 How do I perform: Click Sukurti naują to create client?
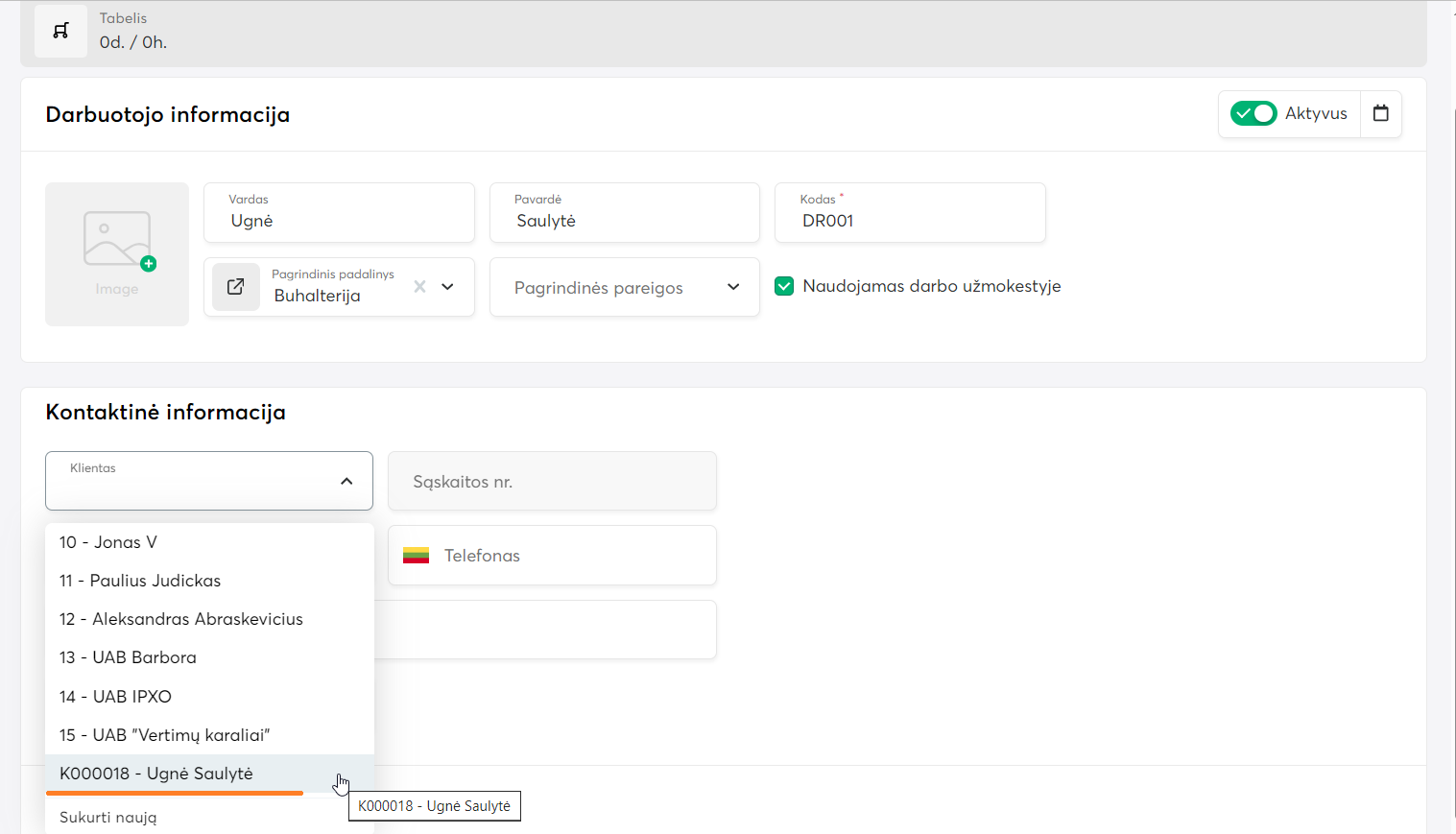coord(108,818)
